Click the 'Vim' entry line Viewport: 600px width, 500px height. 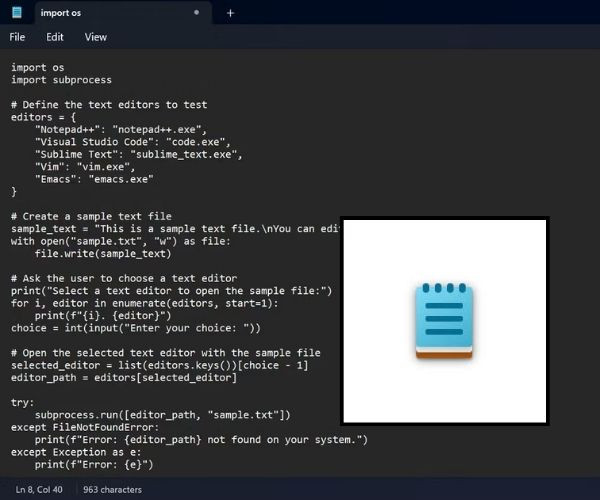tap(85, 167)
